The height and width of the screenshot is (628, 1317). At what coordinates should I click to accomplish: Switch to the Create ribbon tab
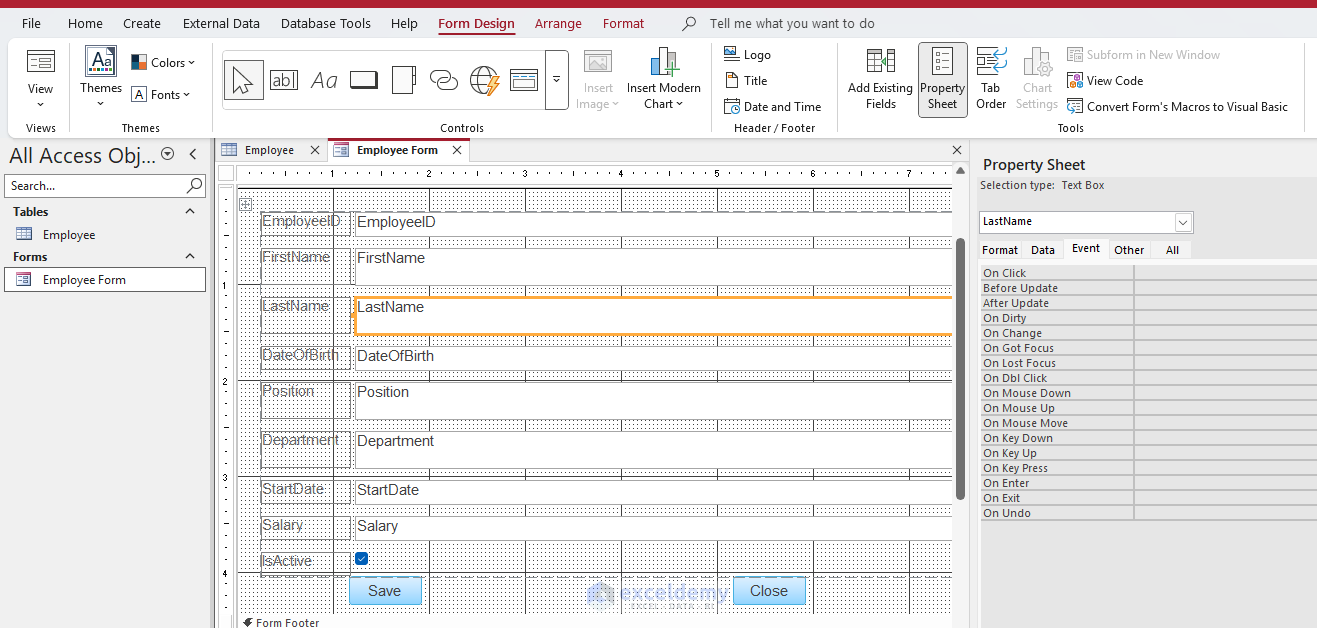(x=142, y=23)
